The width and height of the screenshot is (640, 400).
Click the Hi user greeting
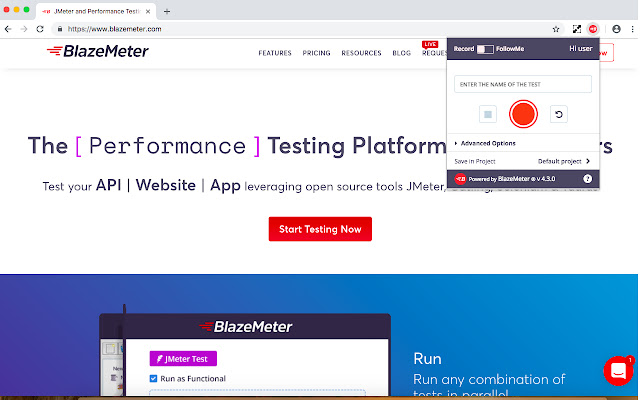tap(580, 49)
